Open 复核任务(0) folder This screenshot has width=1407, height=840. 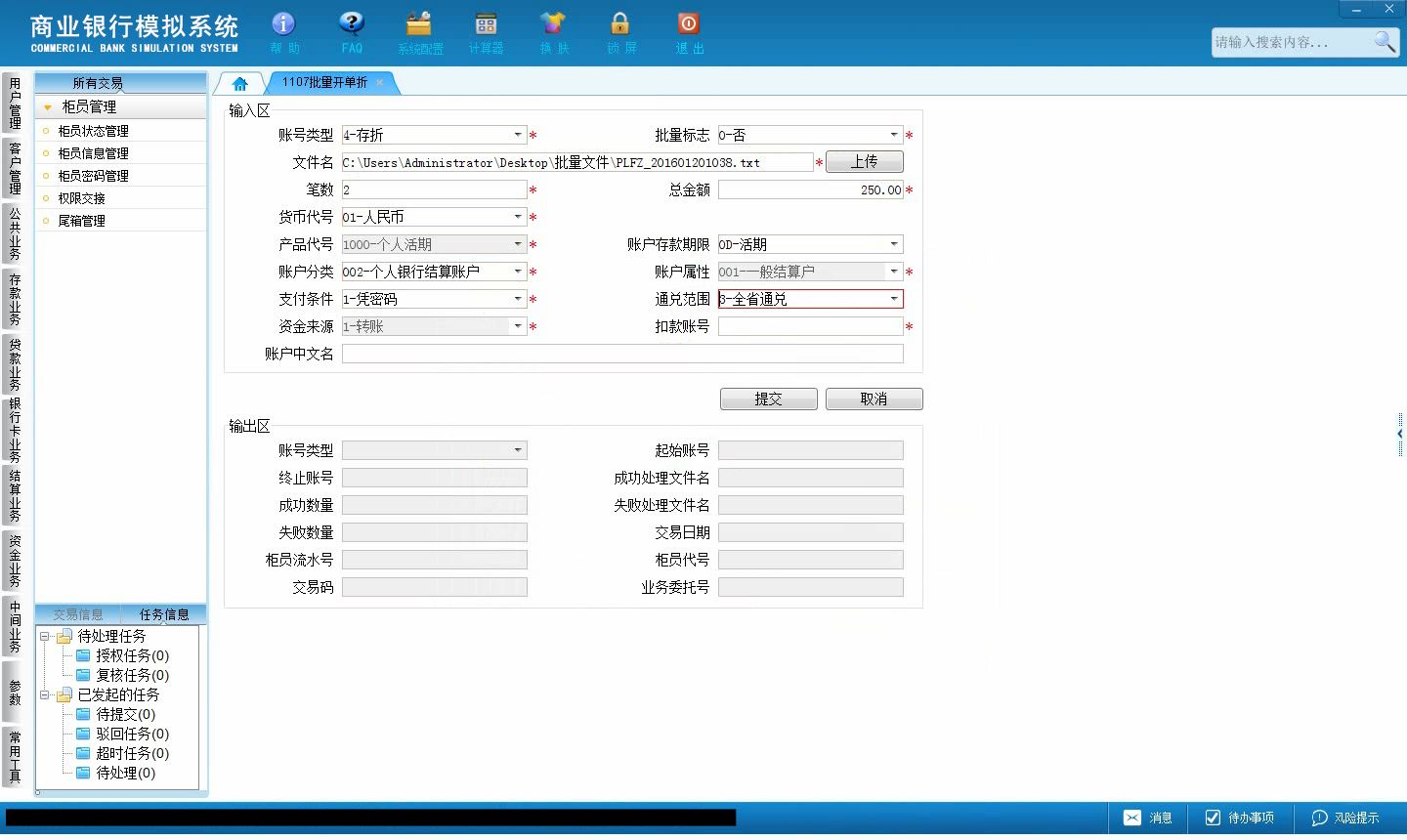tap(123, 675)
